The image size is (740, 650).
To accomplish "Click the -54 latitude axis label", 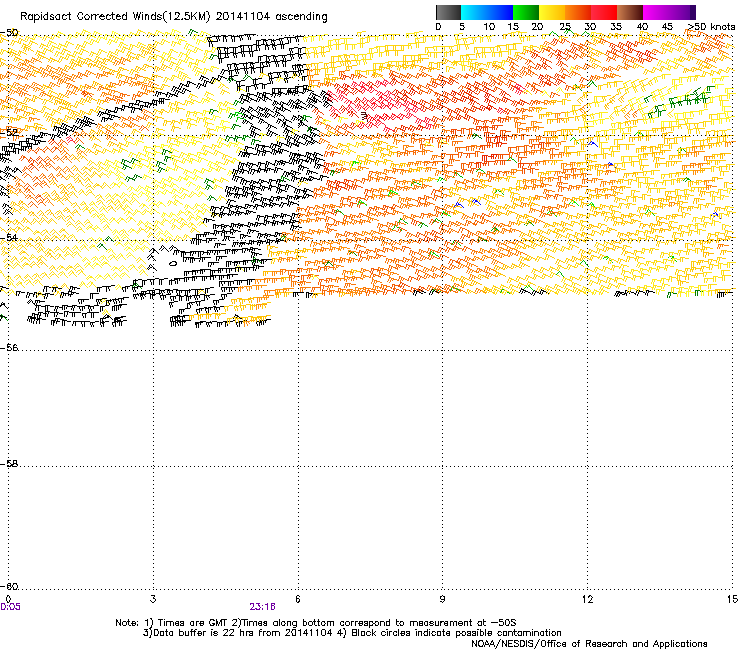I will pos(9,237).
